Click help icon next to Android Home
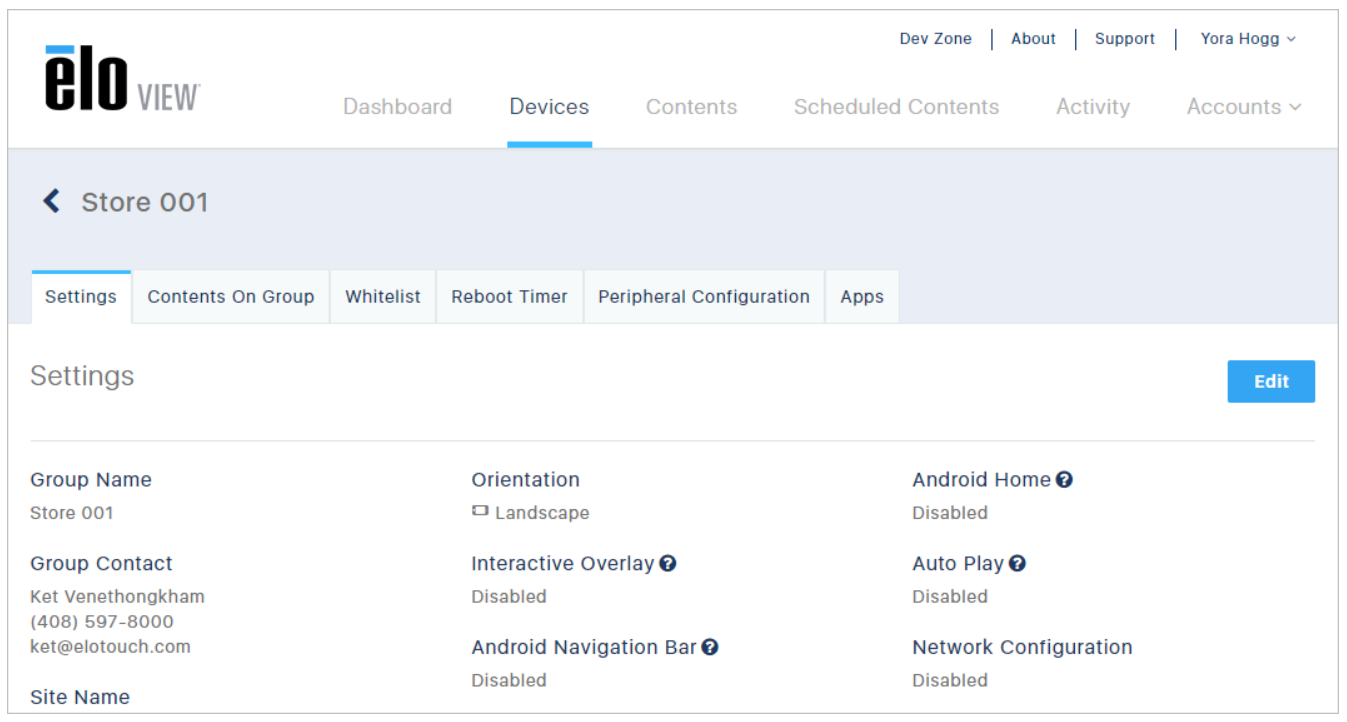1347x722 pixels. click(x=1064, y=480)
